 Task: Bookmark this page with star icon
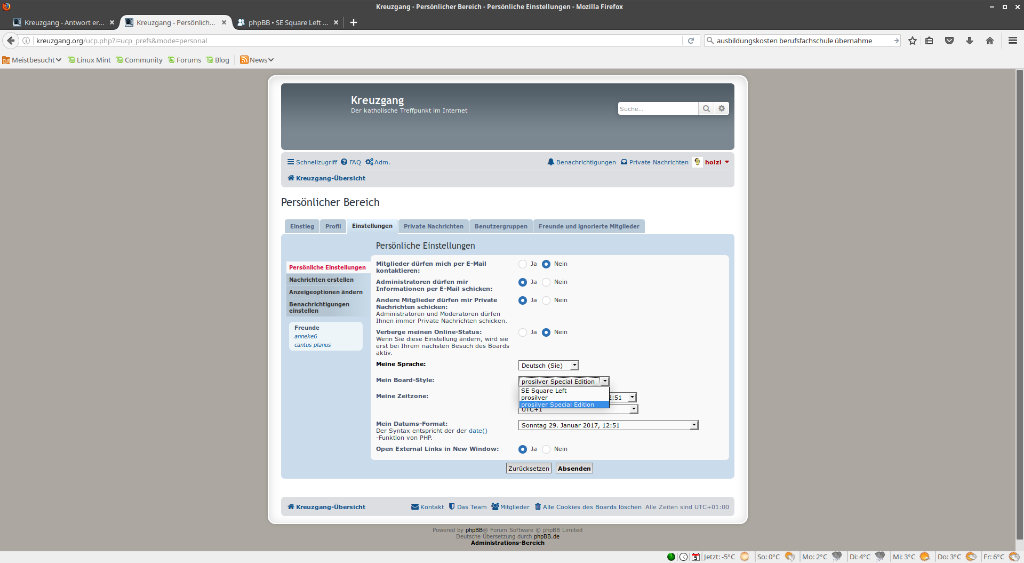click(x=912, y=41)
